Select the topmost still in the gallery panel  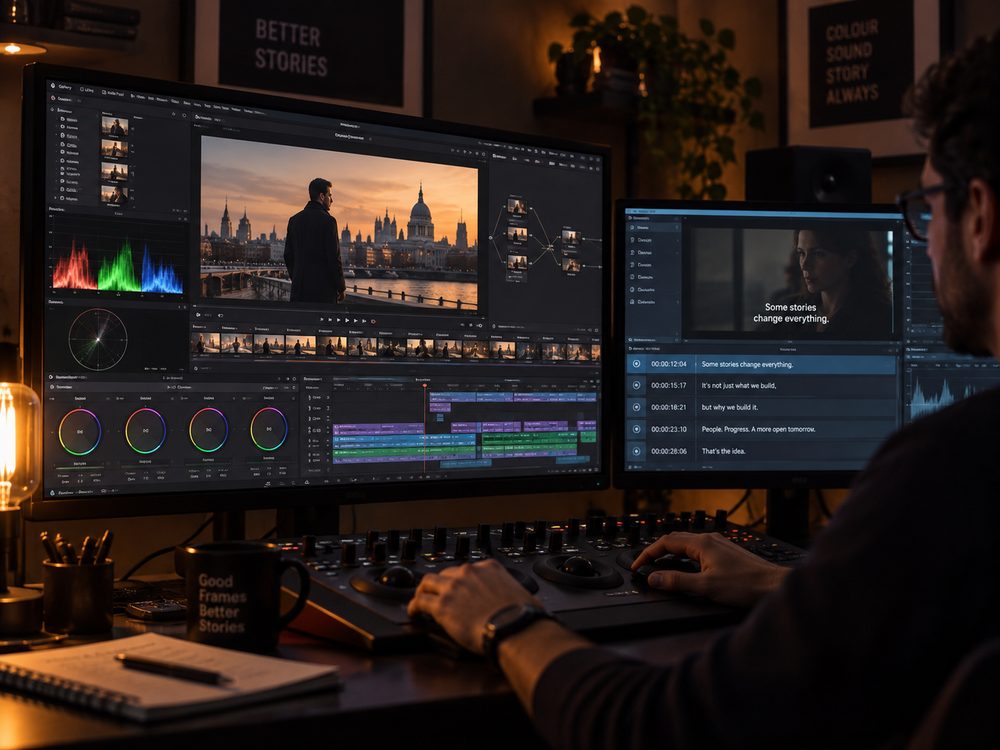click(x=114, y=126)
